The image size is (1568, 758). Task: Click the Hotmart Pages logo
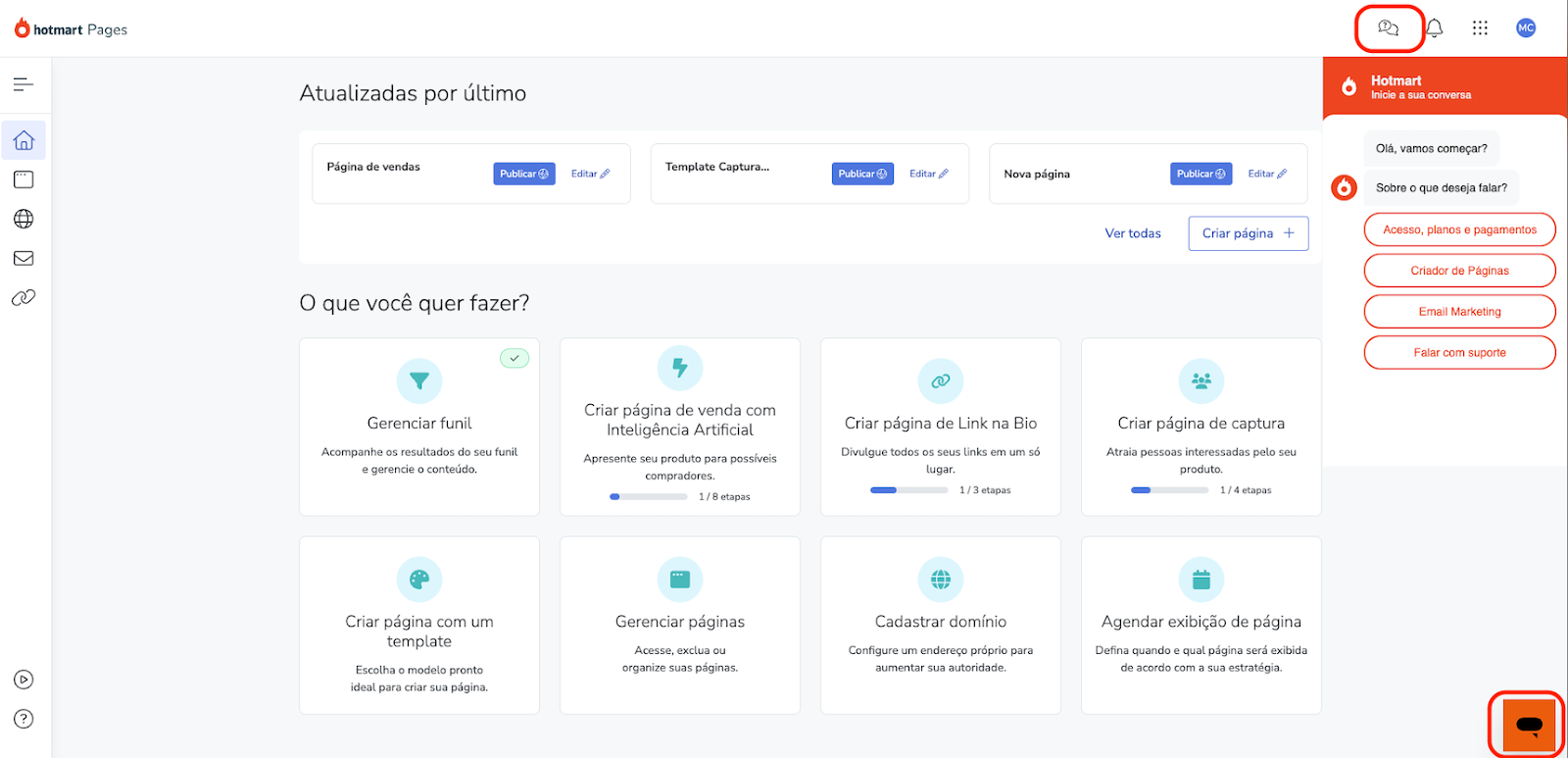(x=71, y=29)
